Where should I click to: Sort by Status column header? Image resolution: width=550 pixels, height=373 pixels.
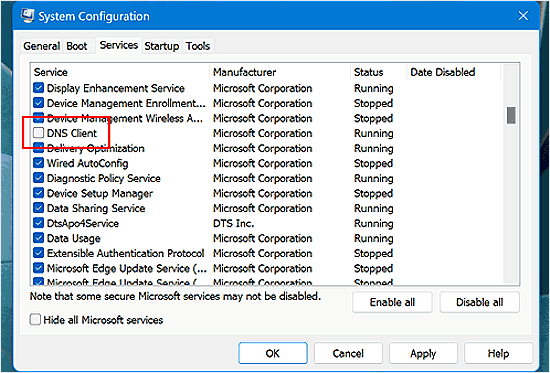coord(378,72)
